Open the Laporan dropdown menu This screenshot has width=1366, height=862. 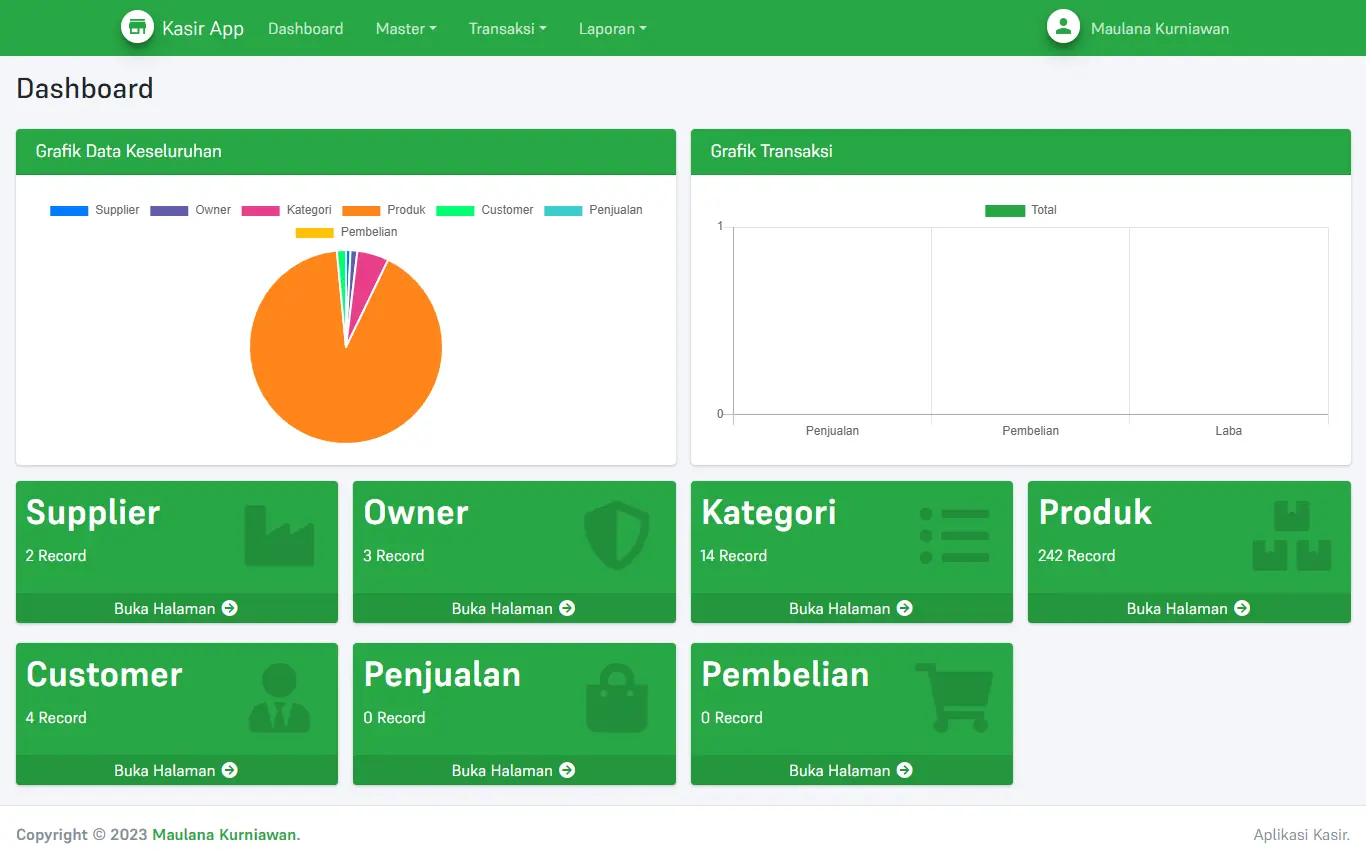[612, 29]
